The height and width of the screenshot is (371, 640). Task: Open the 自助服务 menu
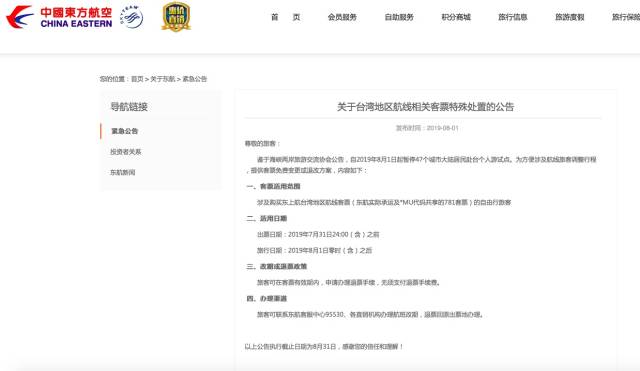pos(399,17)
